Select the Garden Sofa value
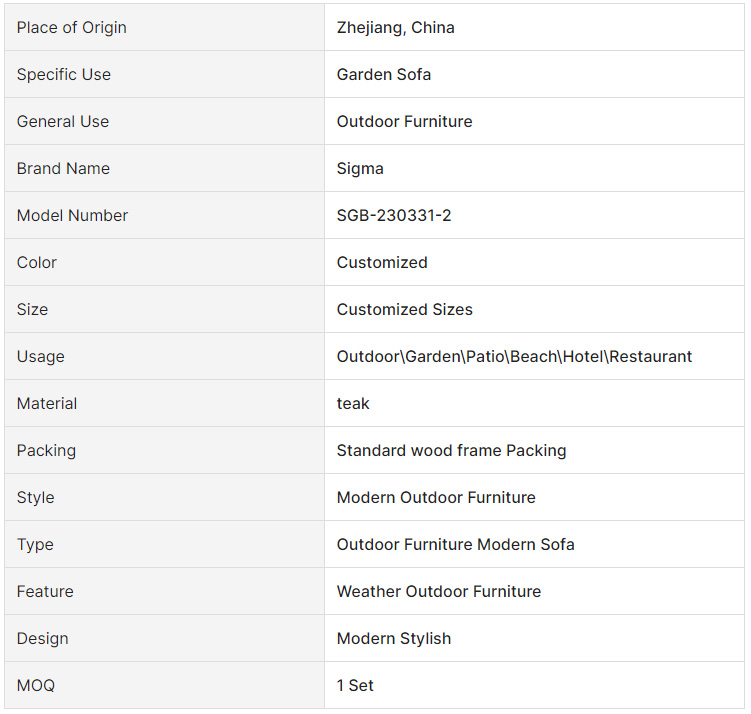This screenshot has width=751, height=714. [384, 75]
